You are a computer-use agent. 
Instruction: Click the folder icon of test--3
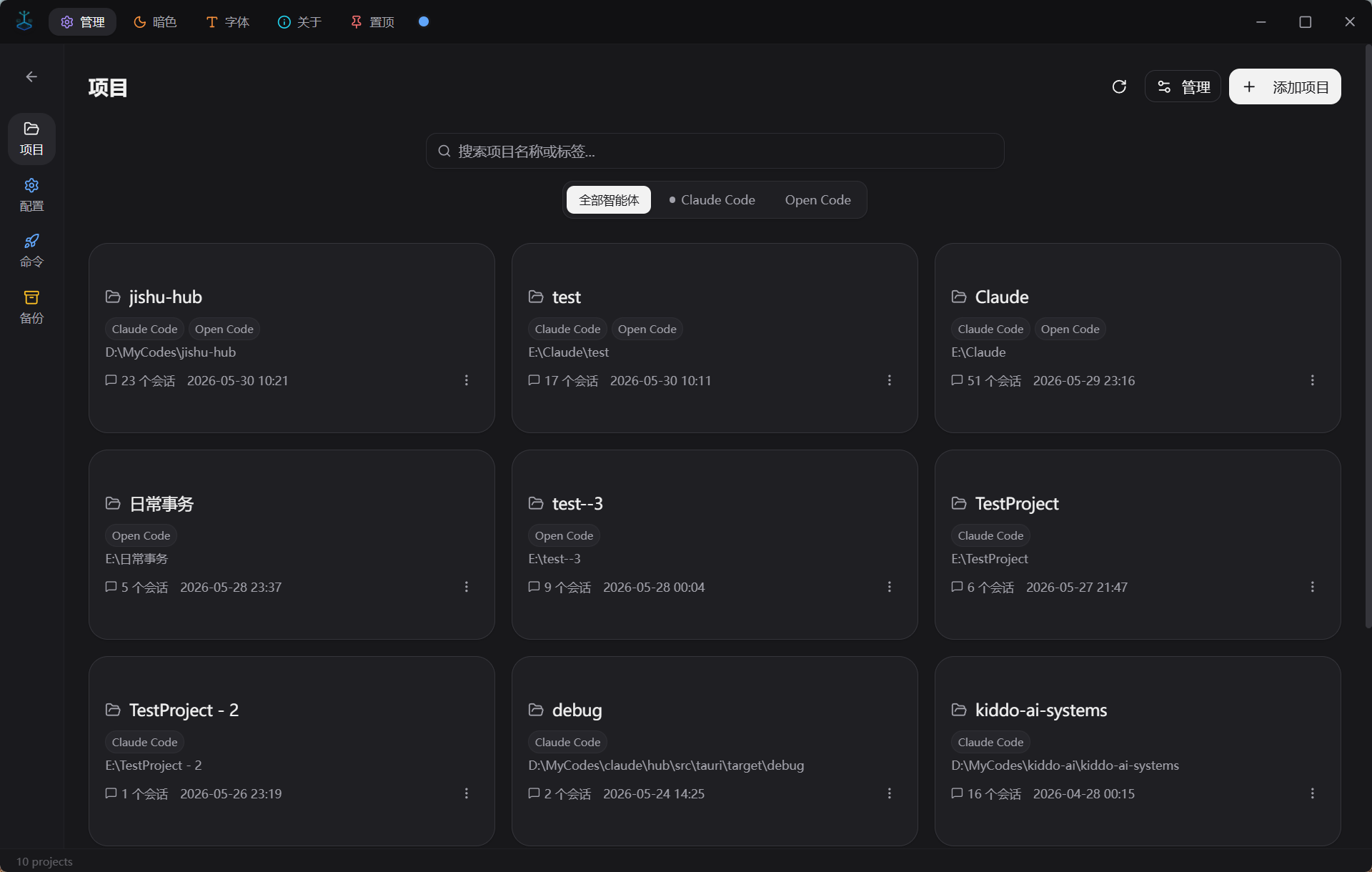pos(536,503)
